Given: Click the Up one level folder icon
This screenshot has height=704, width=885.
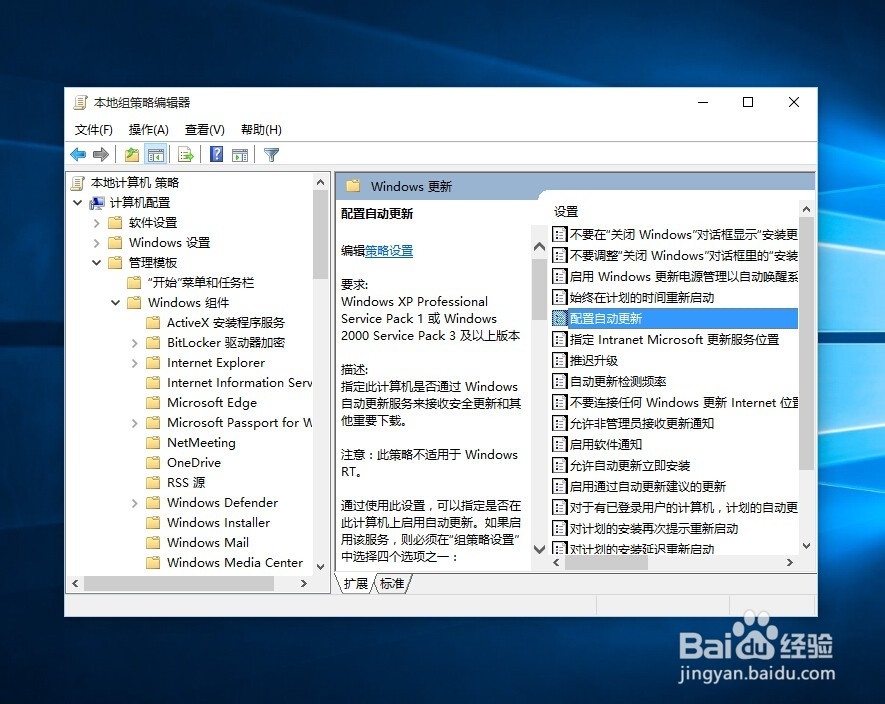Looking at the screenshot, I should tap(132, 154).
